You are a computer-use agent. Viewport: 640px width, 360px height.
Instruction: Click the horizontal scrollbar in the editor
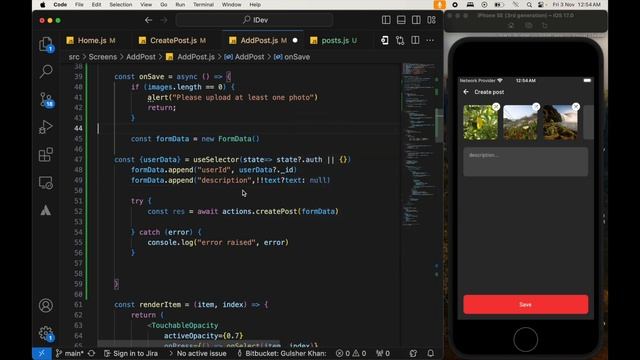click(189, 342)
